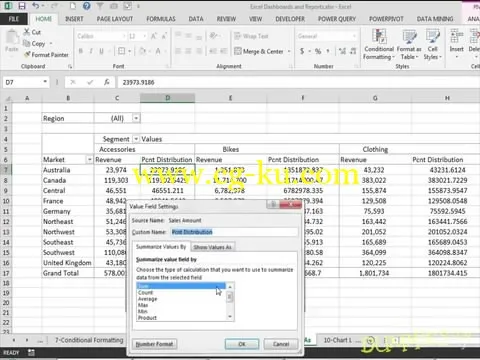Click Increase Font Size icon

point(154,36)
